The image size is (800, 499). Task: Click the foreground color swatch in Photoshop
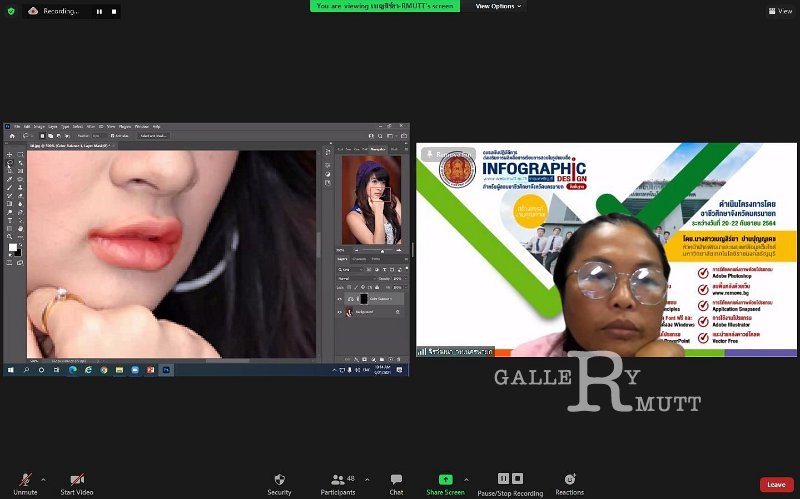13,246
